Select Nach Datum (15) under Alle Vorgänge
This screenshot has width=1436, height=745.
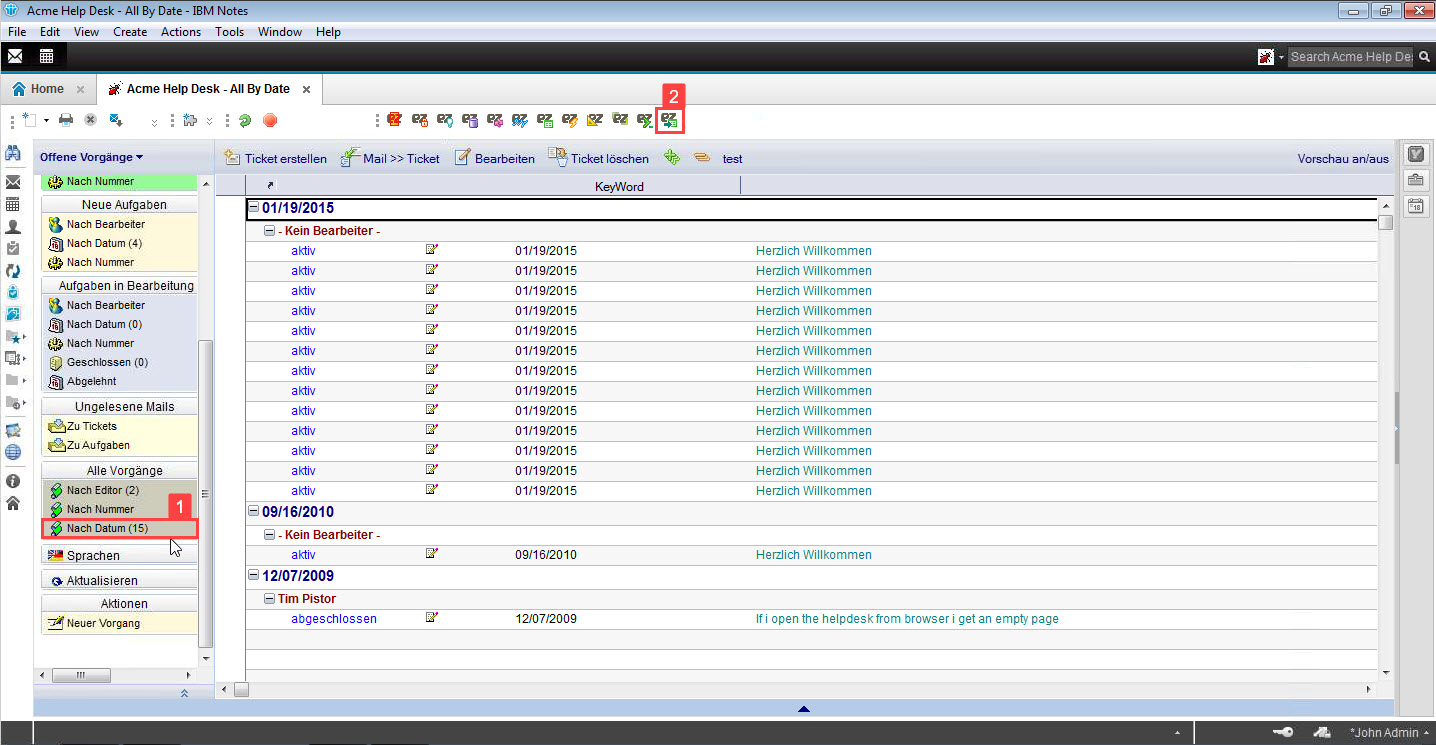click(107, 528)
